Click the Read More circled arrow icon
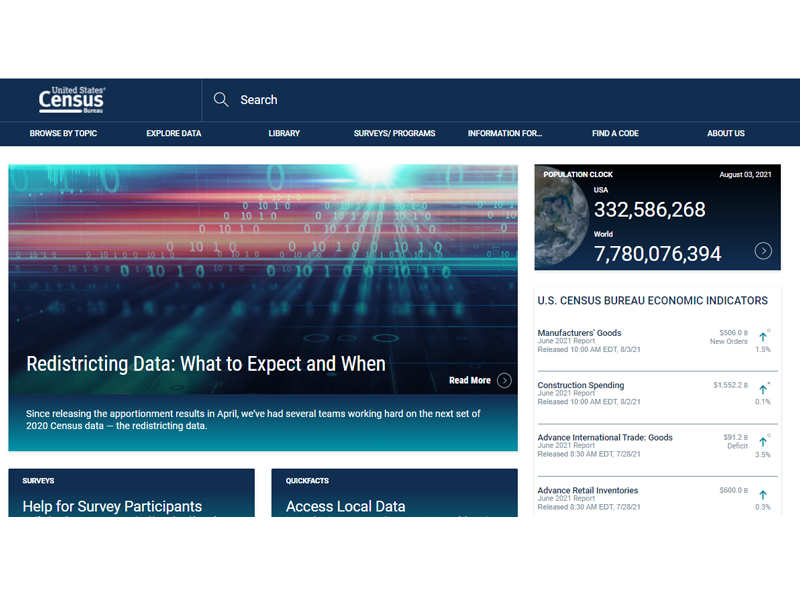 504,381
